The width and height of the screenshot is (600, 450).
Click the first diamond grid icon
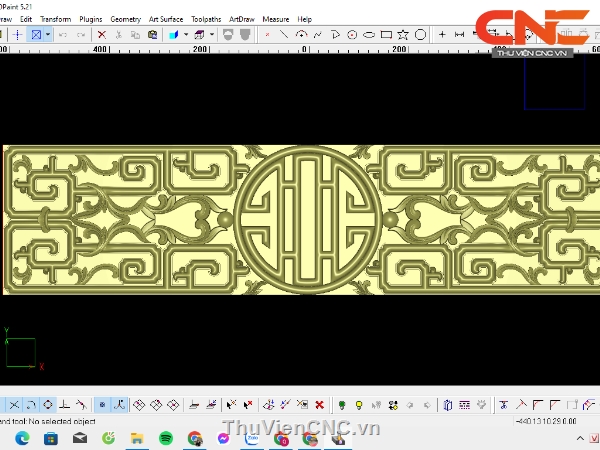[139, 405]
